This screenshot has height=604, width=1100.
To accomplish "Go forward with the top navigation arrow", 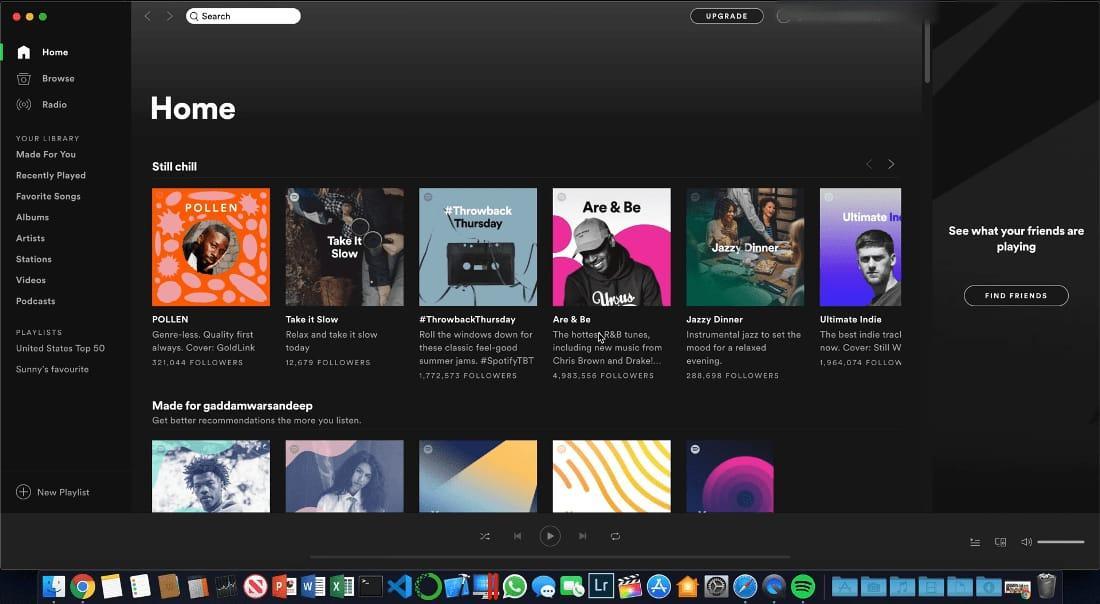I will (x=169, y=15).
